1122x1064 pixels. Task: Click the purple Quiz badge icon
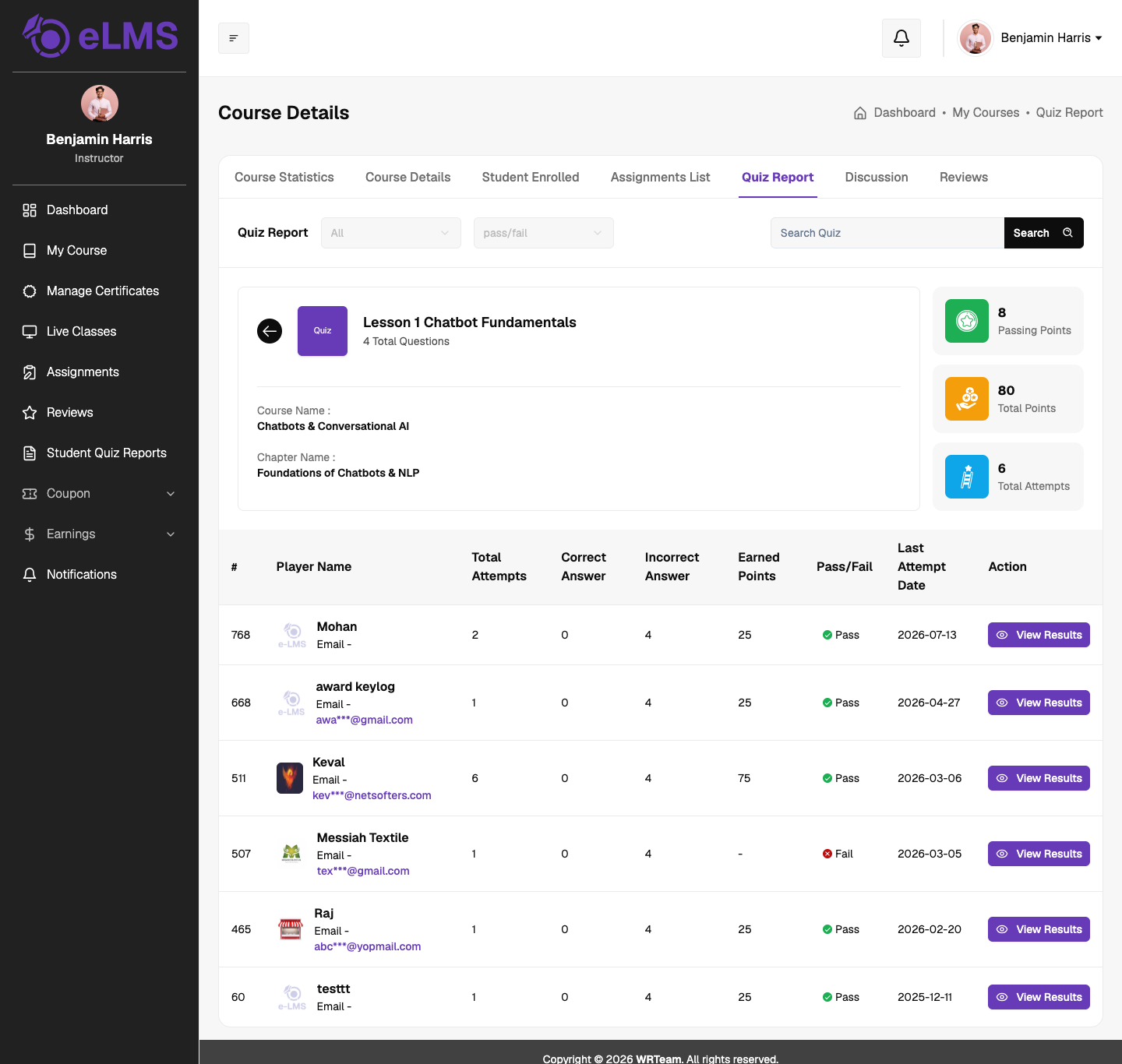[323, 331]
